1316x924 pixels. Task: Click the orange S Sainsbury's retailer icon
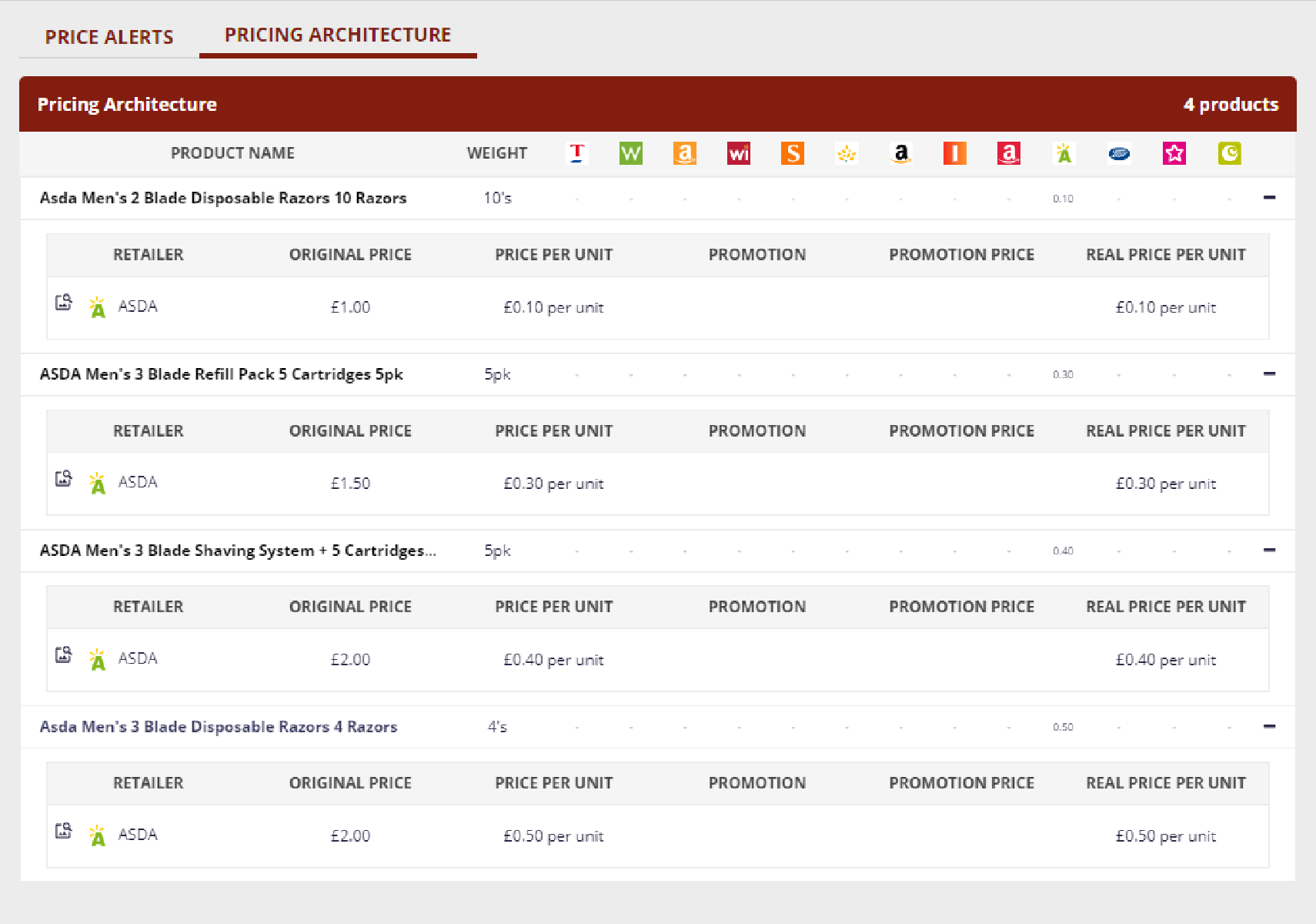[793, 153]
